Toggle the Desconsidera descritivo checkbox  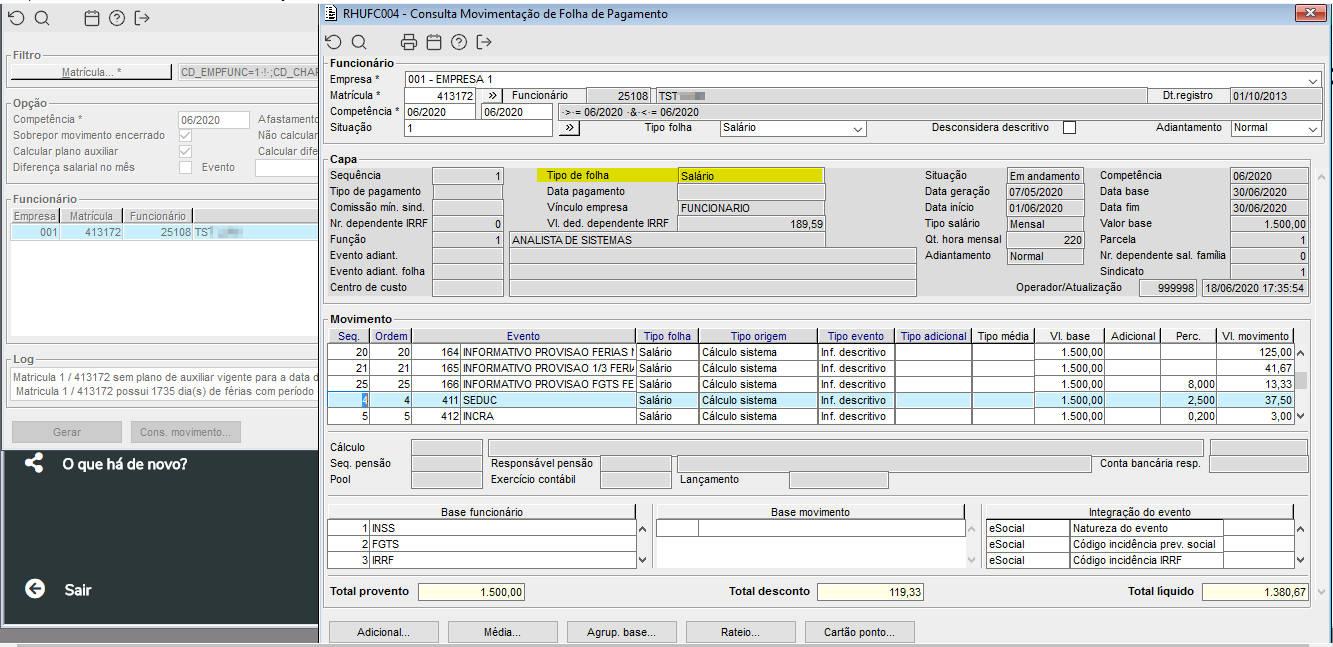point(1069,128)
